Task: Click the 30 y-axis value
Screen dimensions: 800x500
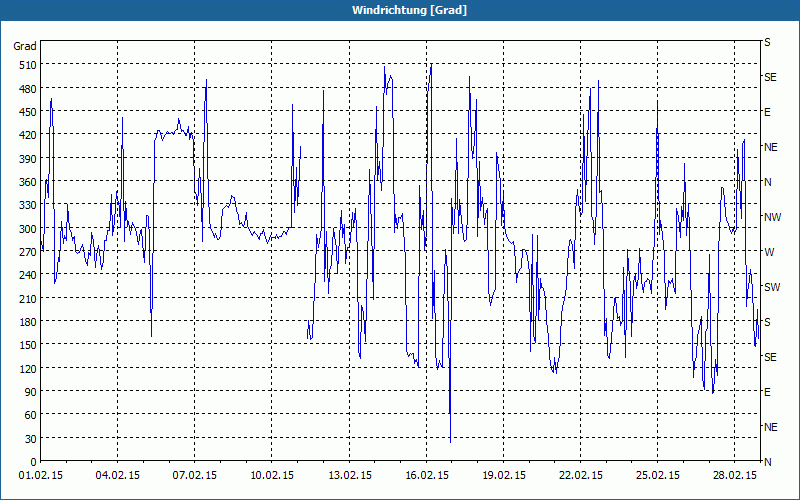Action: click(31, 439)
